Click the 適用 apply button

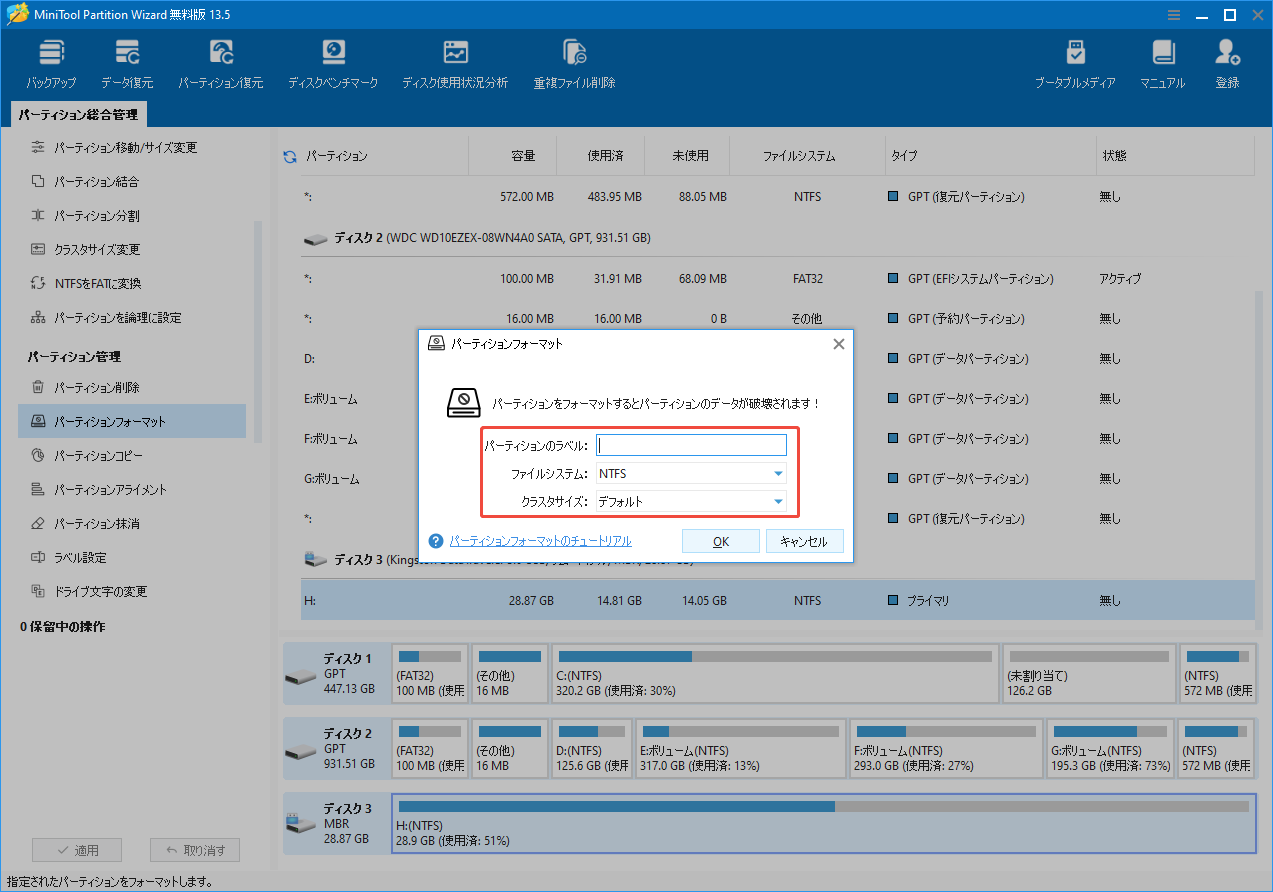click(x=77, y=849)
